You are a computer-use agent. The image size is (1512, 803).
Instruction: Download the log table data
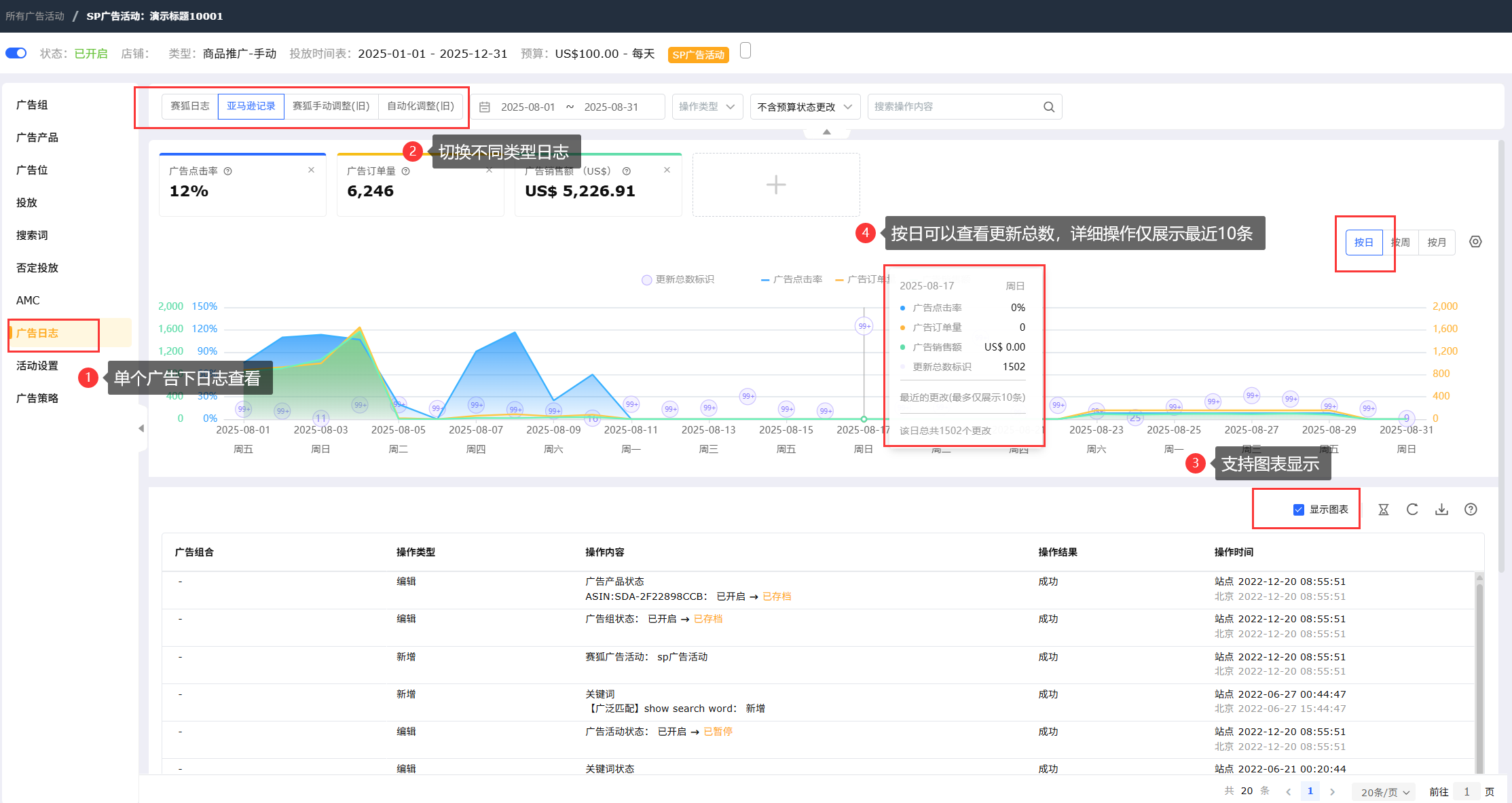pyautogui.click(x=1441, y=510)
